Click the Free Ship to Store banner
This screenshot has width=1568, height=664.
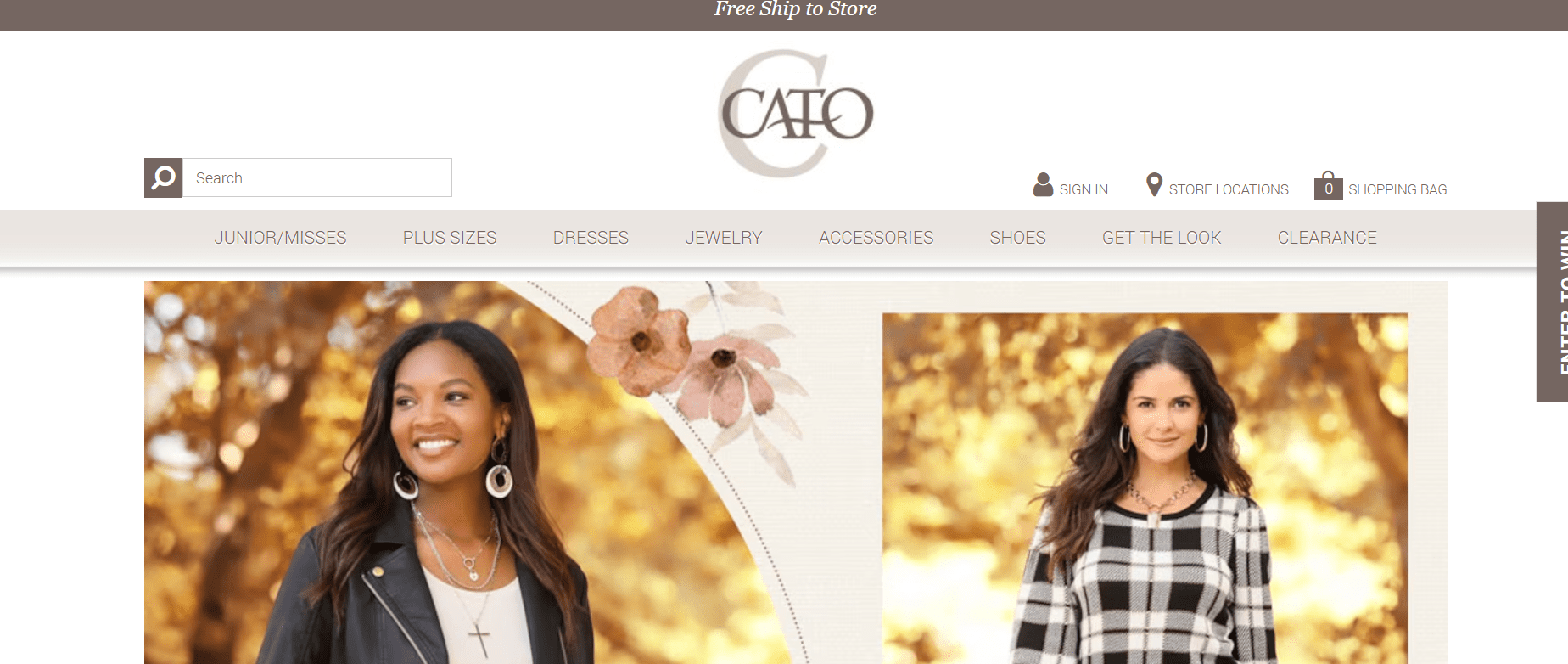(795, 10)
